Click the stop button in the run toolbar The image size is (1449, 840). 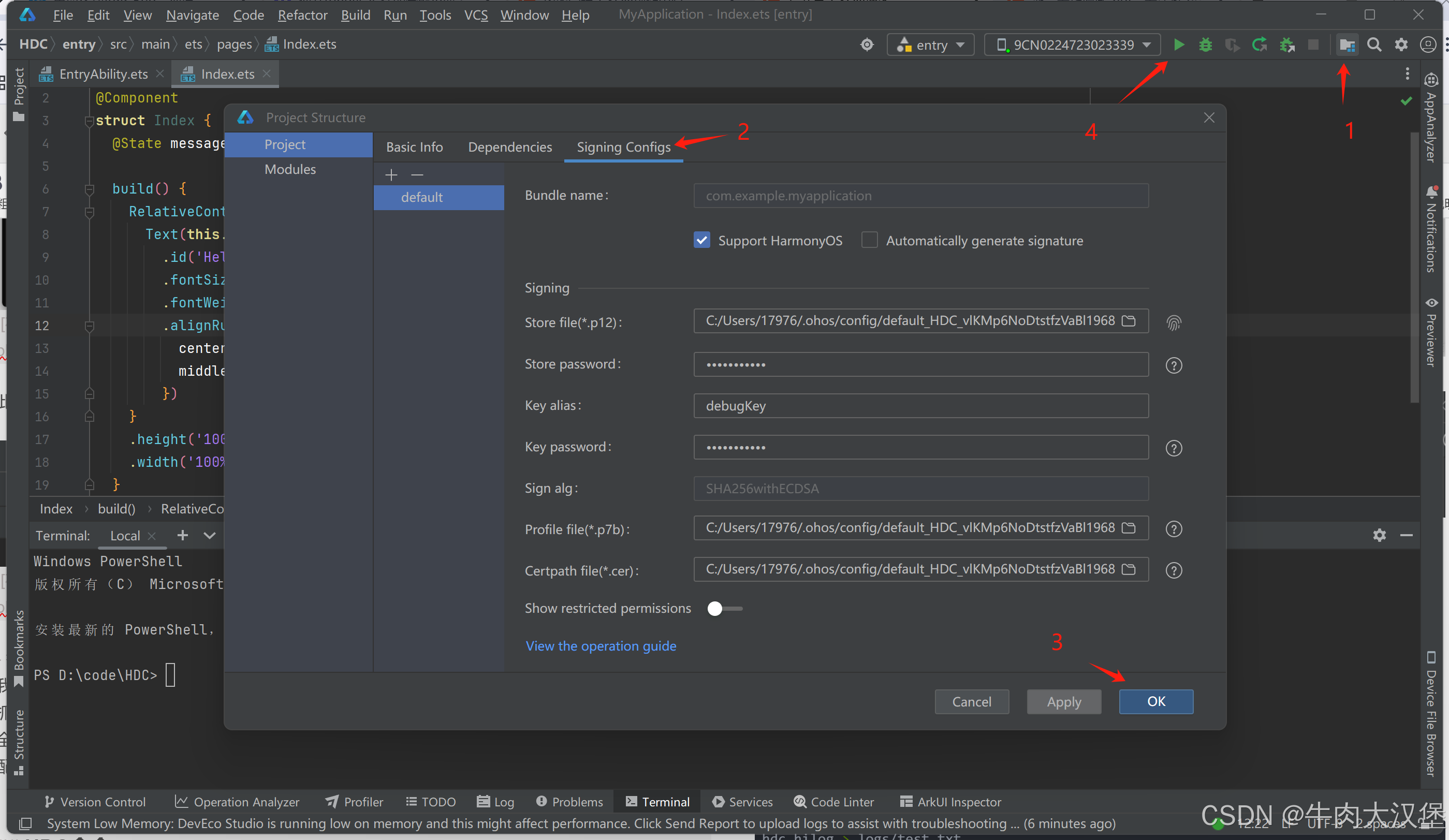(1313, 45)
